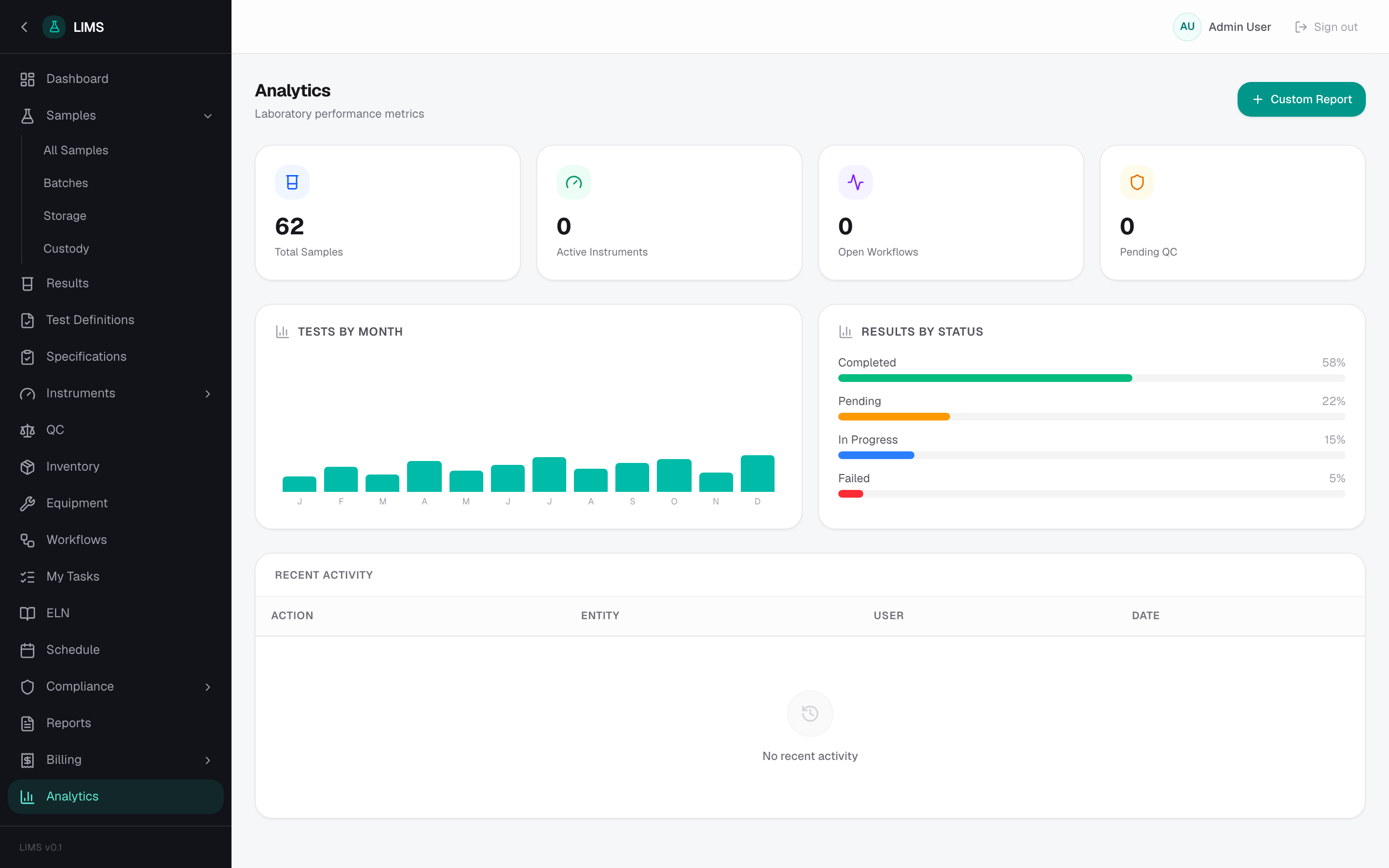Click the RESULTS BY STATUS heading
This screenshot has width=1389, height=868.
pyautogui.click(x=922, y=332)
